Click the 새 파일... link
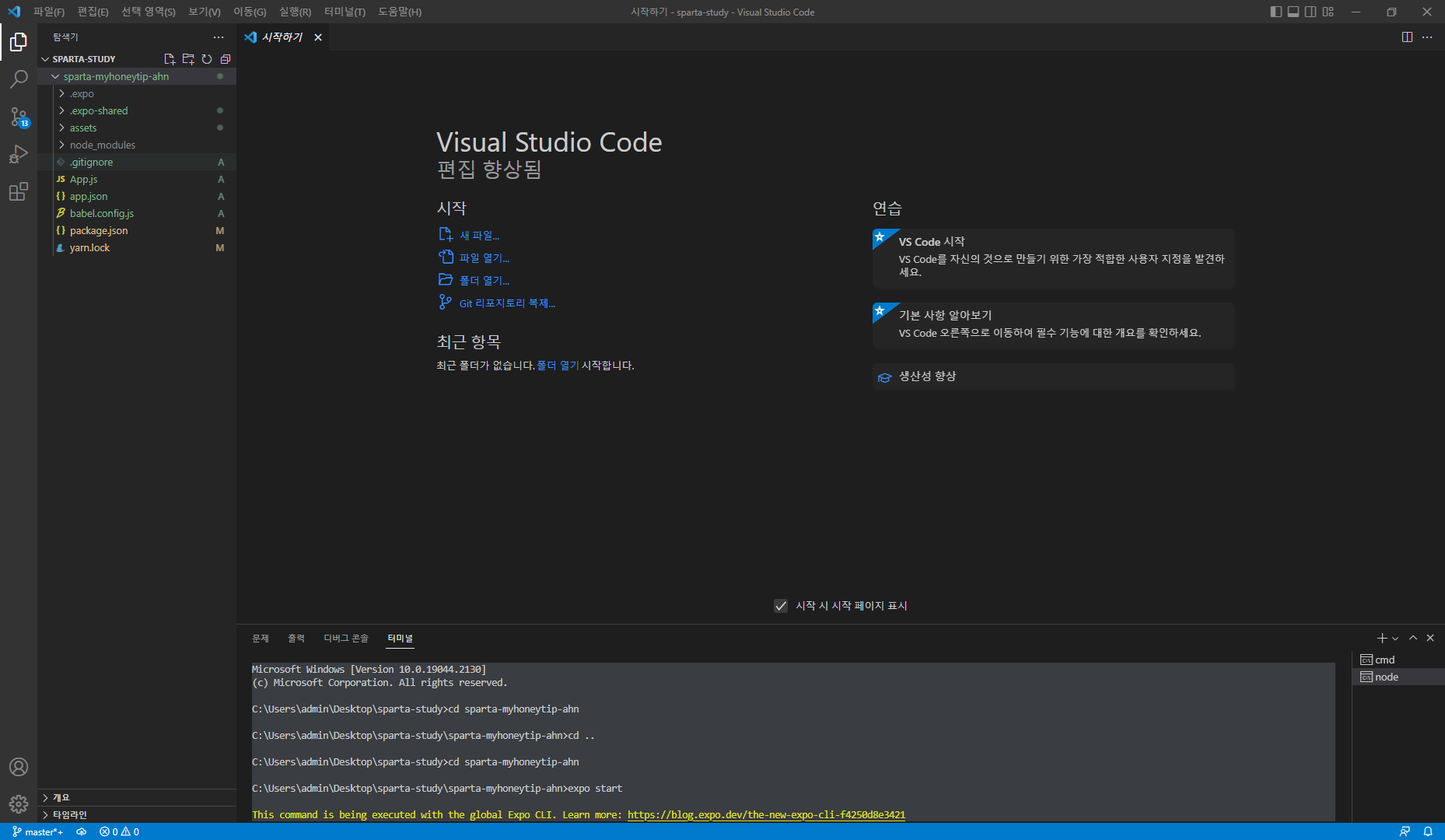Screen dimensions: 1445x840 [x=469, y=235]
